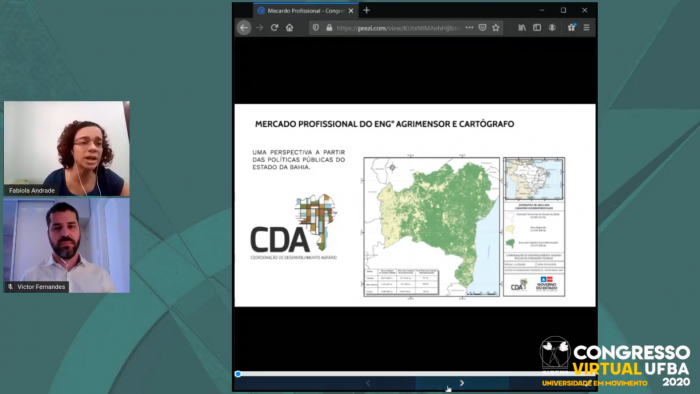Viewport: 700px width, 394px height.
Task: Click the Bahia map image on slide
Action: 432,227
